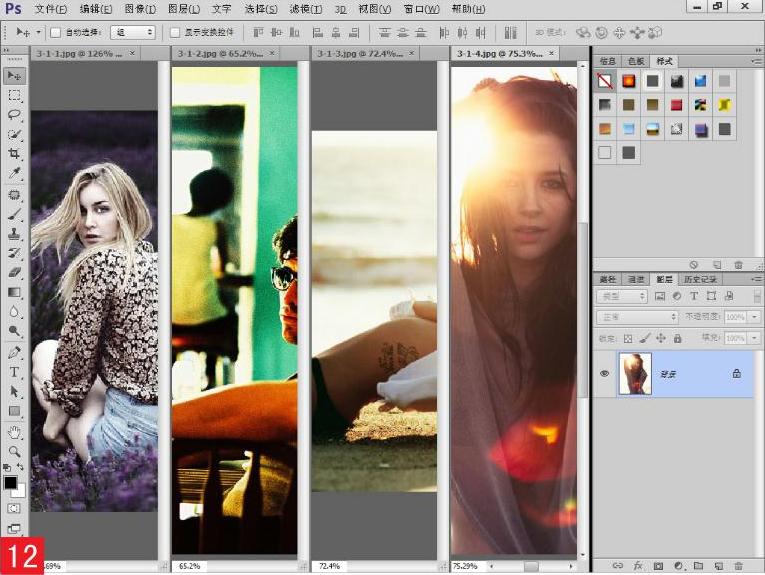Screen dimensions: 765x575
Task: Click the add layer style fx icon
Action: point(638,566)
